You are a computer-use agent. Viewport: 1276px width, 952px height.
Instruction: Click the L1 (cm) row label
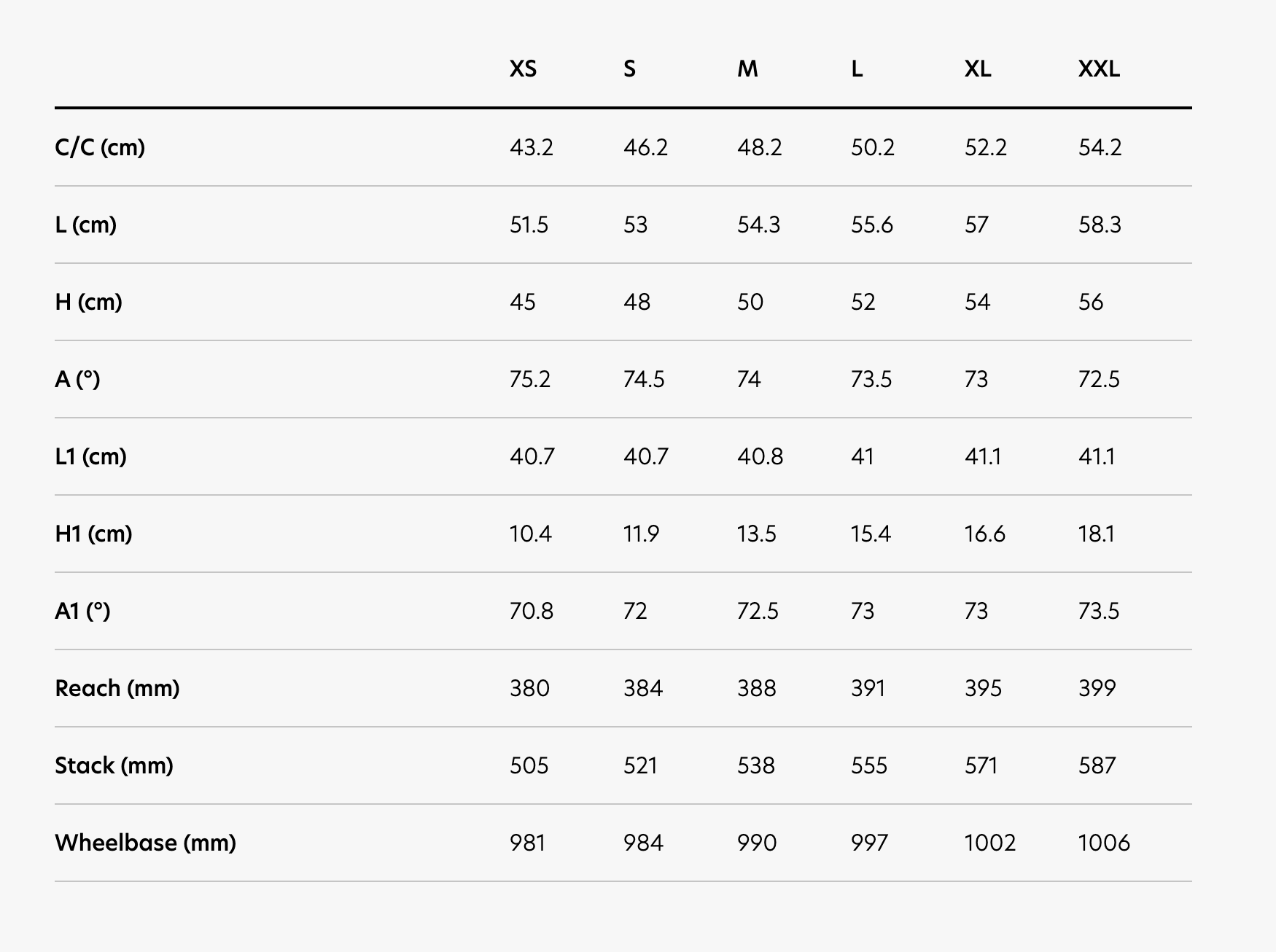tap(90, 456)
